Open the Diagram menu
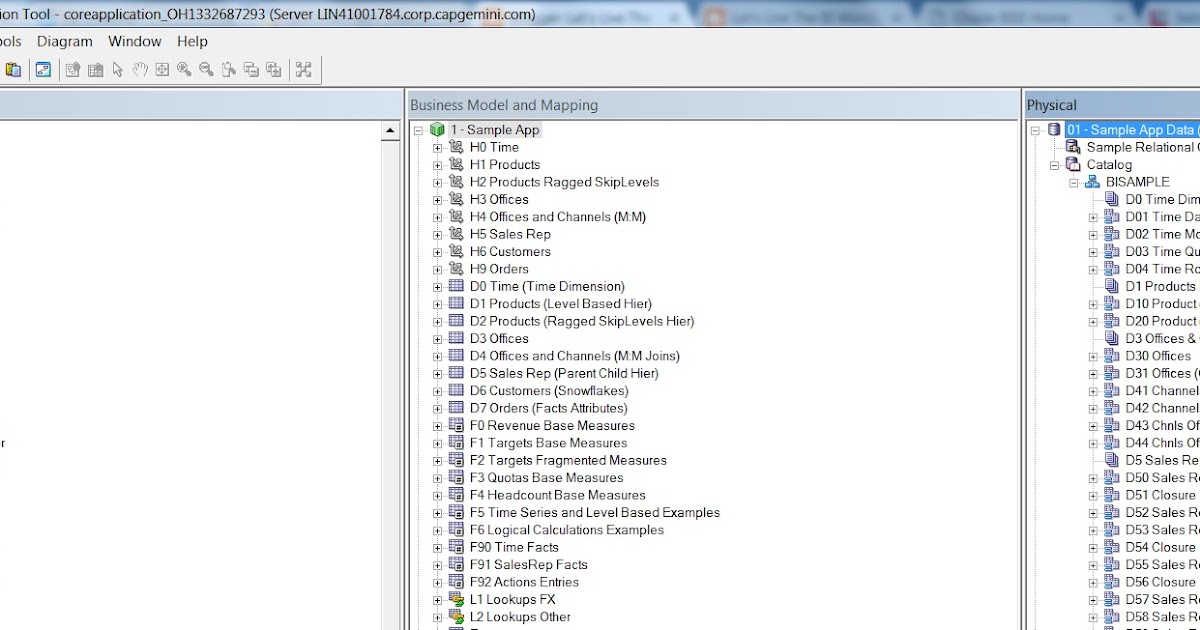 [x=64, y=41]
